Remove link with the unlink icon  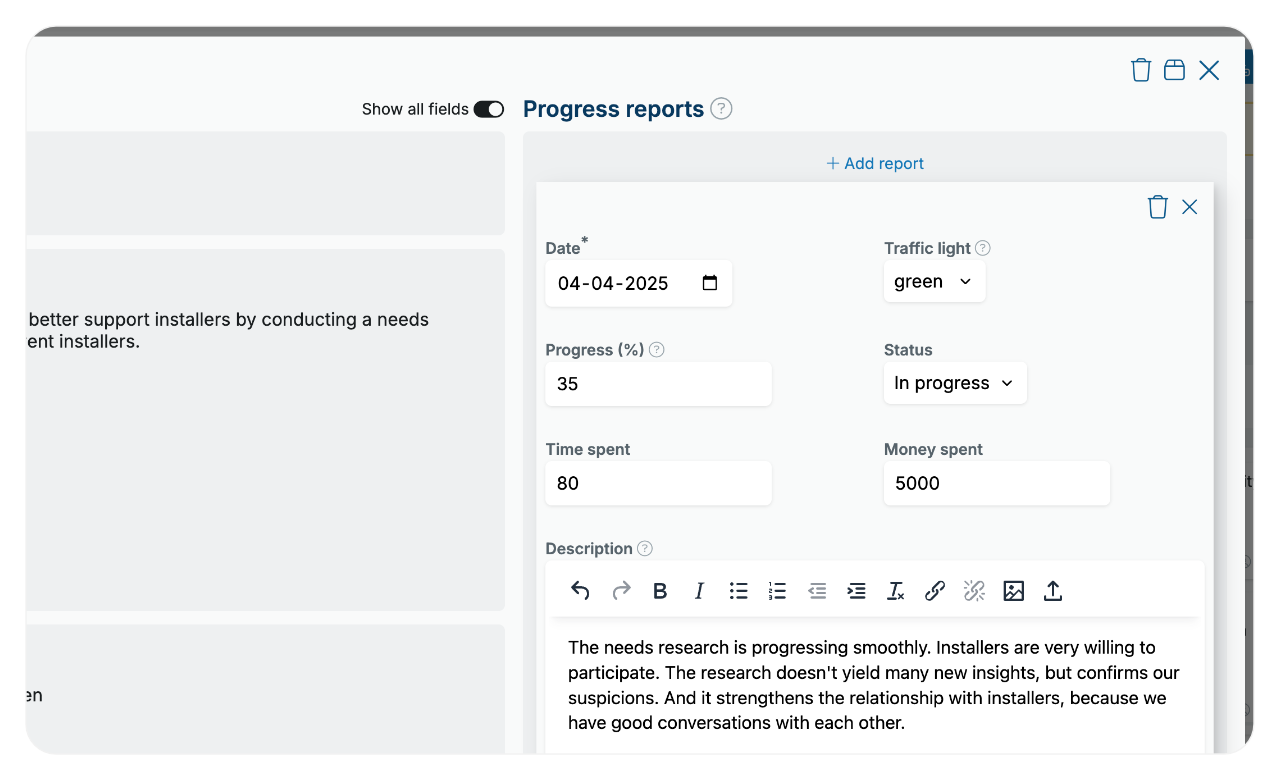click(974, 591)
